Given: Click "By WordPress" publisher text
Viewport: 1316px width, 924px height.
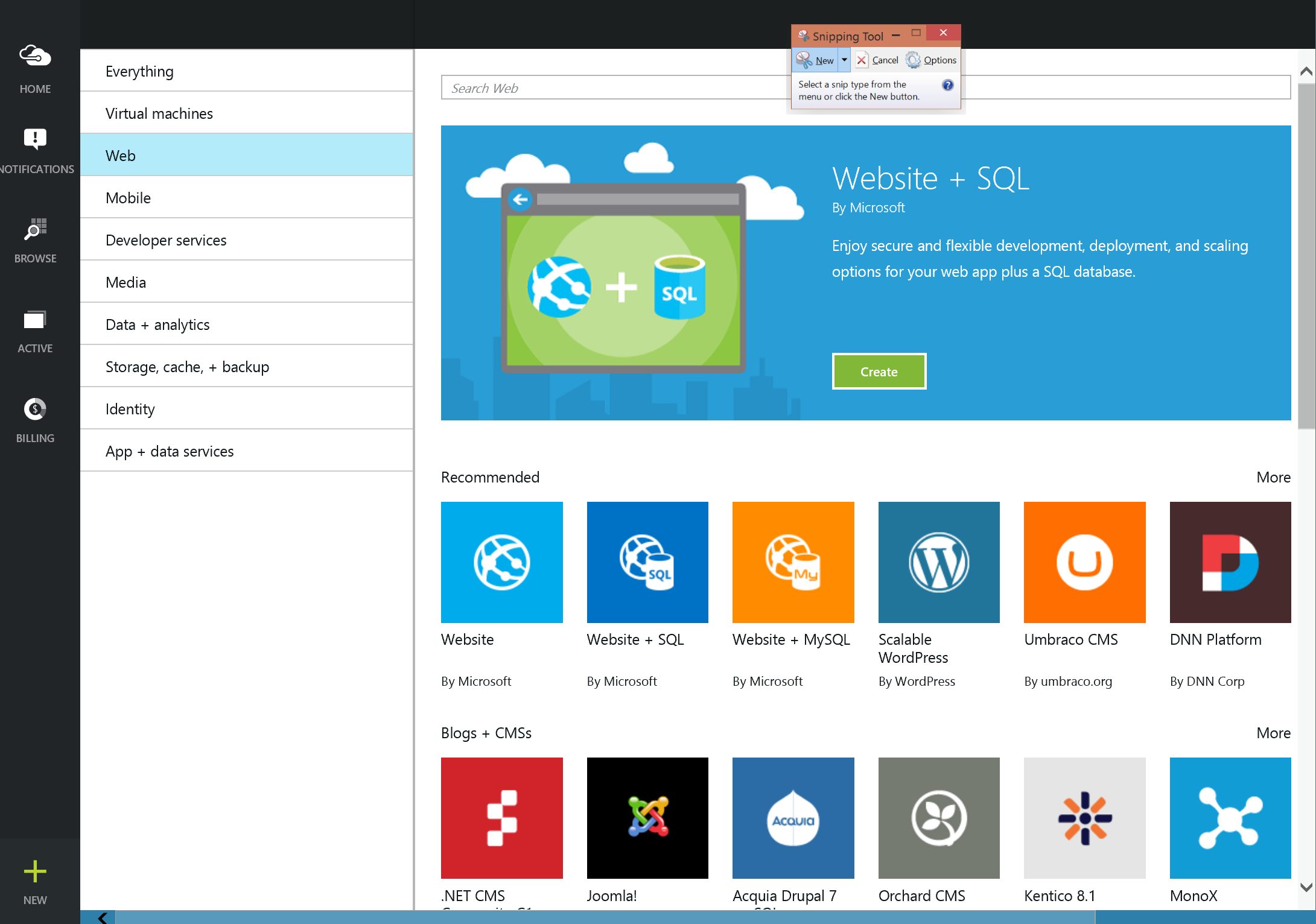Looking at the screenshot, I should coord(917,682).
